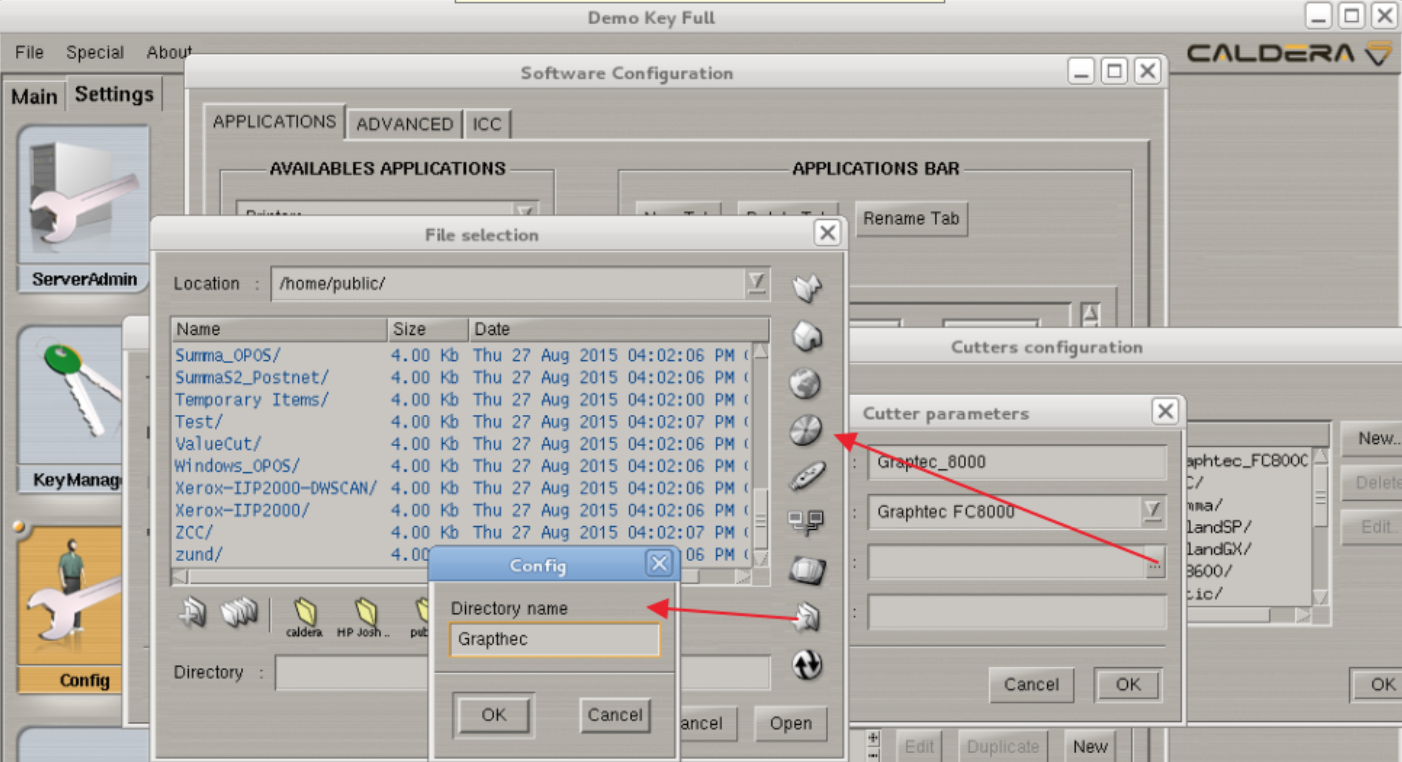This screenshot has width=1402, height=762.
Task: Click the network computers icon in File selection
Action: click(x=806, y=522)
